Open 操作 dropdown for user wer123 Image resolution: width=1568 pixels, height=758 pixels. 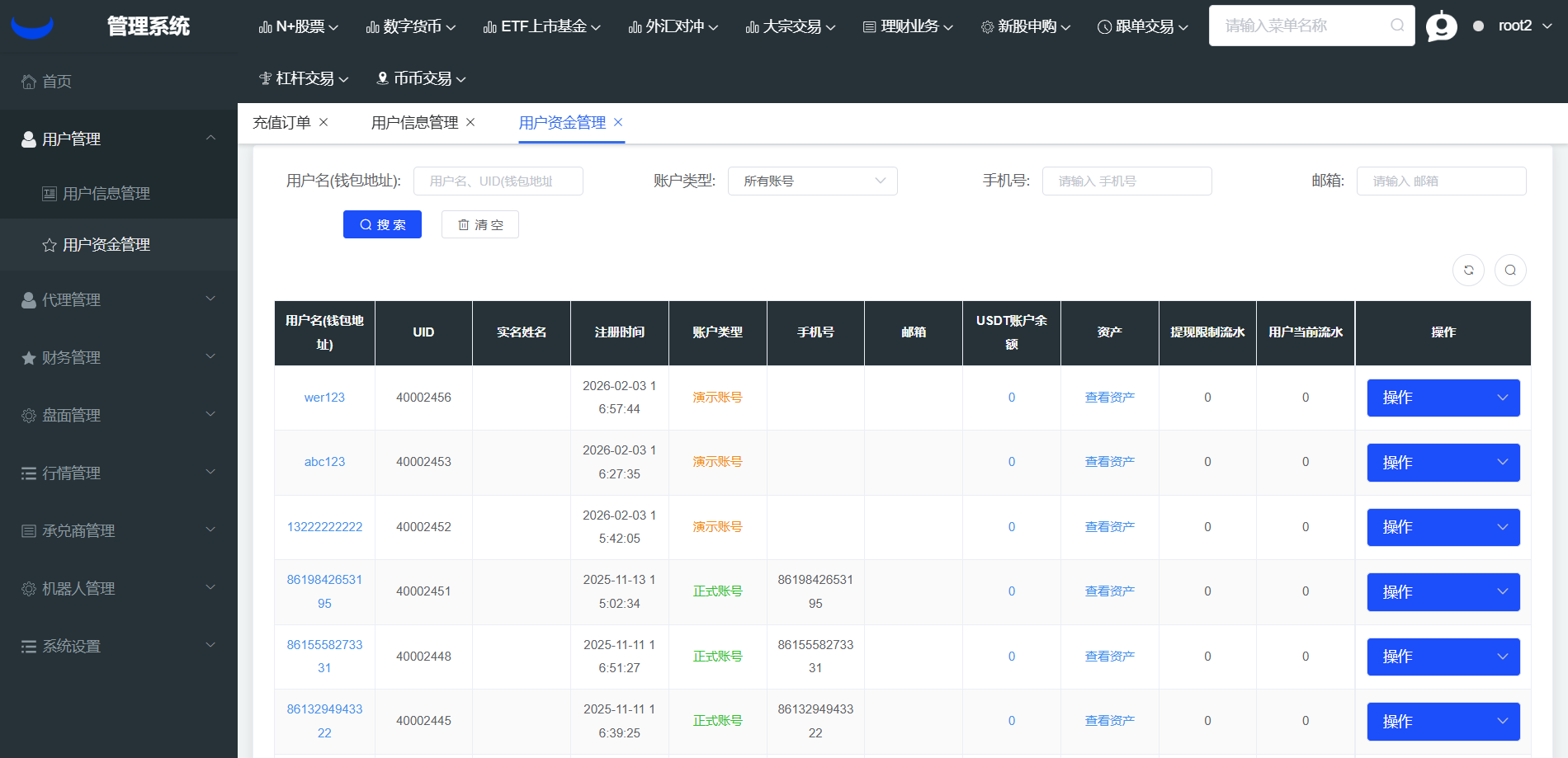(x=1443, y=398)
